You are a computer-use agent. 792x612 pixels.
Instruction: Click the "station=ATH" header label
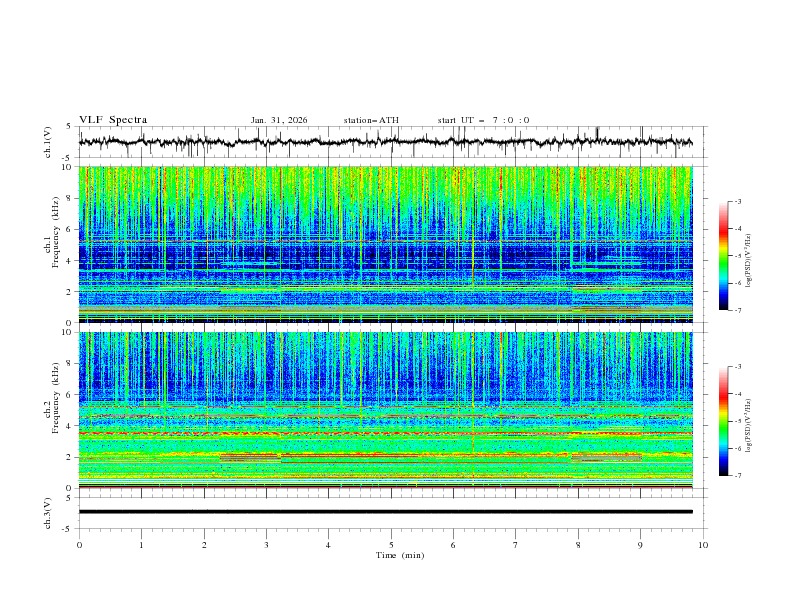pyautogui.click(x=371, y=120)
